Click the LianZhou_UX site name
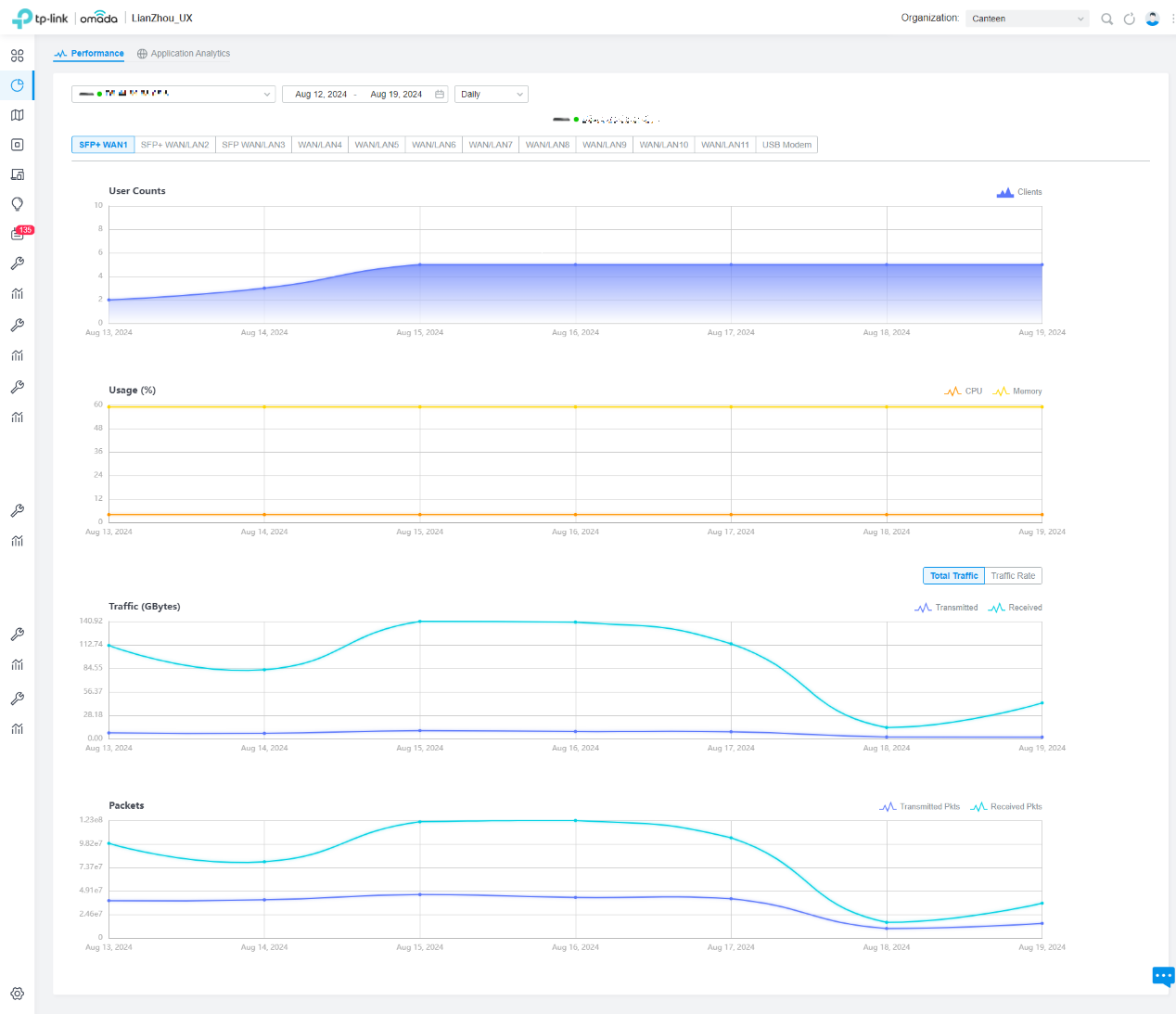Viewport: 1176px width, 1014px height. pos(162,18)
